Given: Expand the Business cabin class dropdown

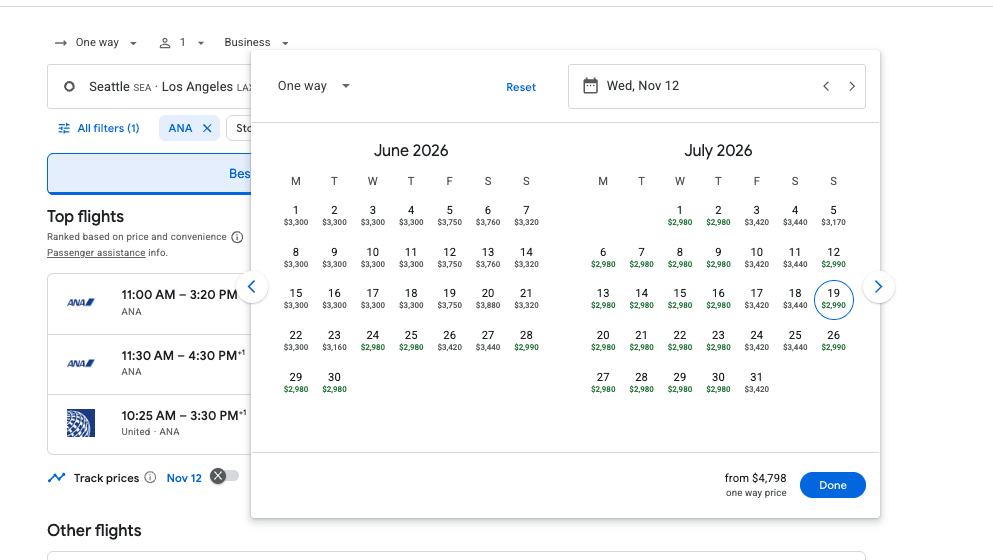Looking at the screenshot, I should [x=256, y=43].
